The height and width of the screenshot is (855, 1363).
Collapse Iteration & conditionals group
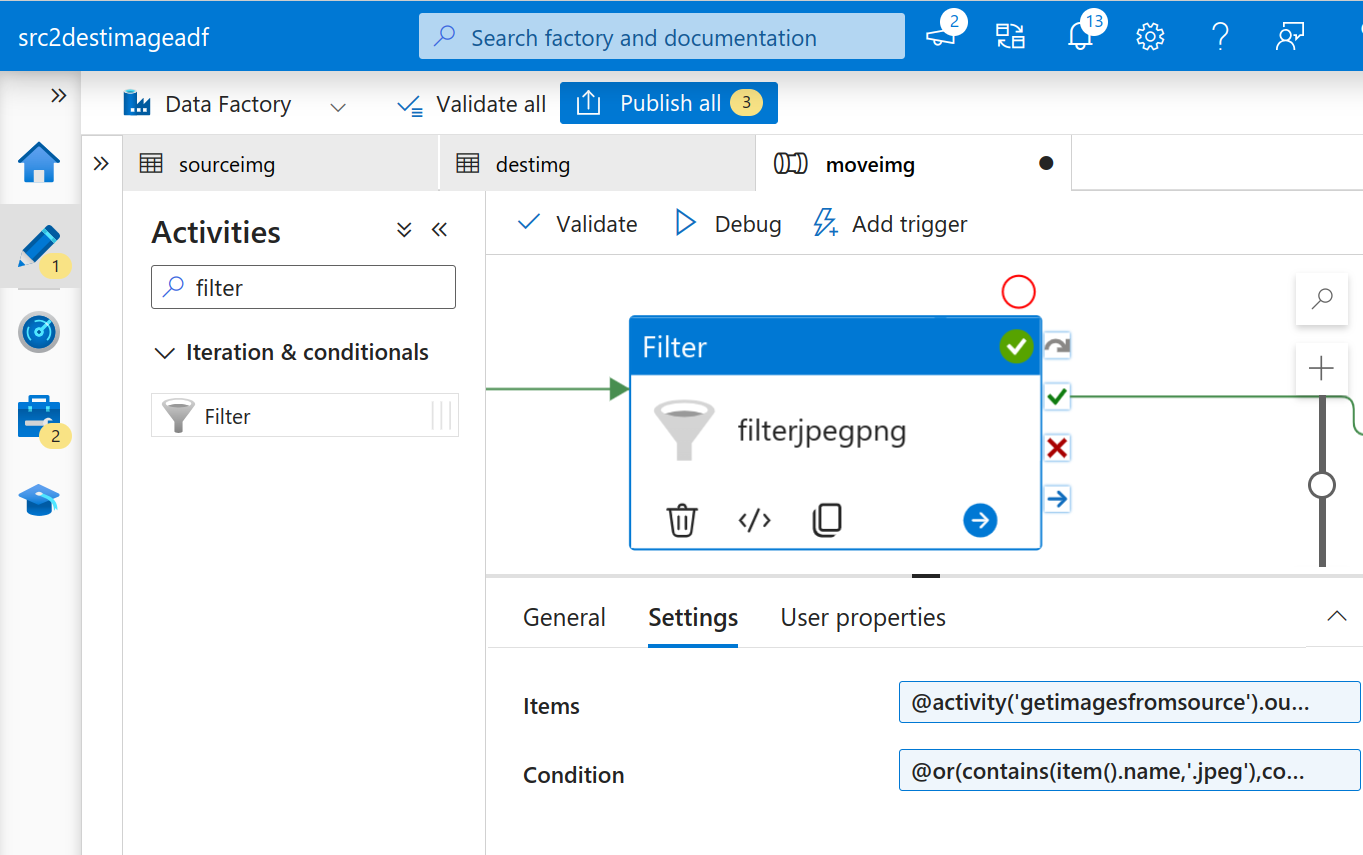(x=292, y=352)
